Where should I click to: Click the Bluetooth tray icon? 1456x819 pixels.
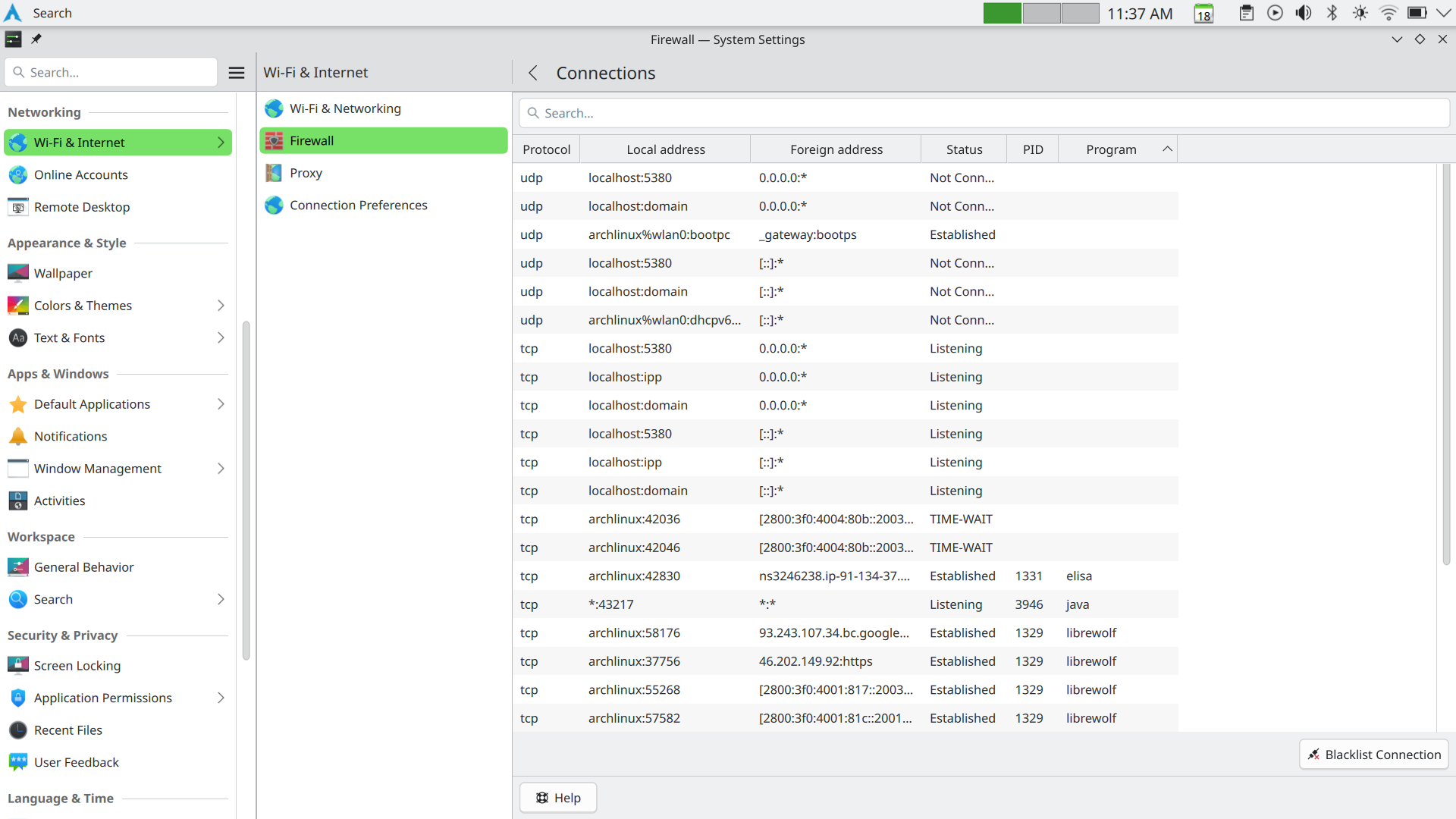1332,13
